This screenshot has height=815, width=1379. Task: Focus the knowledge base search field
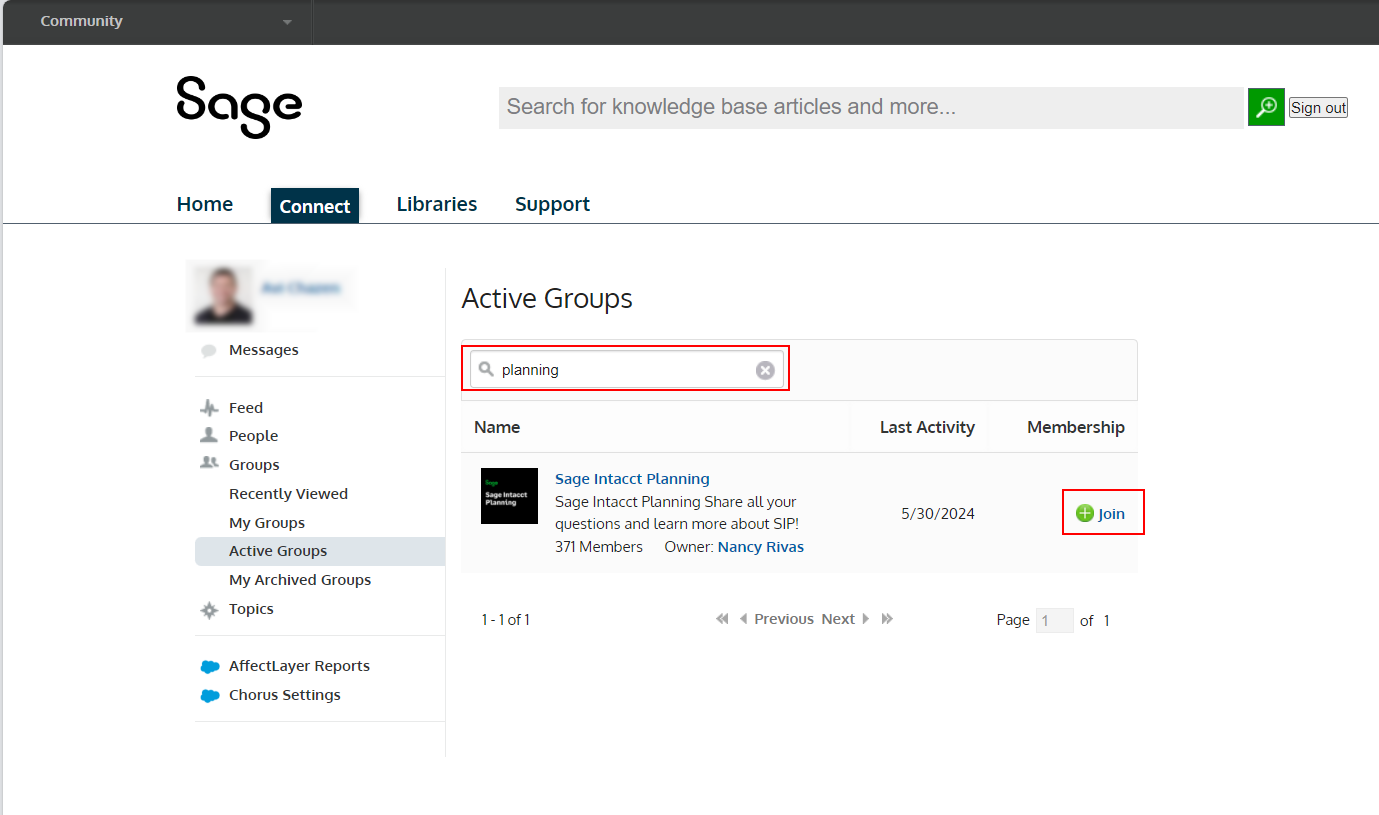(x=871, y=107)
